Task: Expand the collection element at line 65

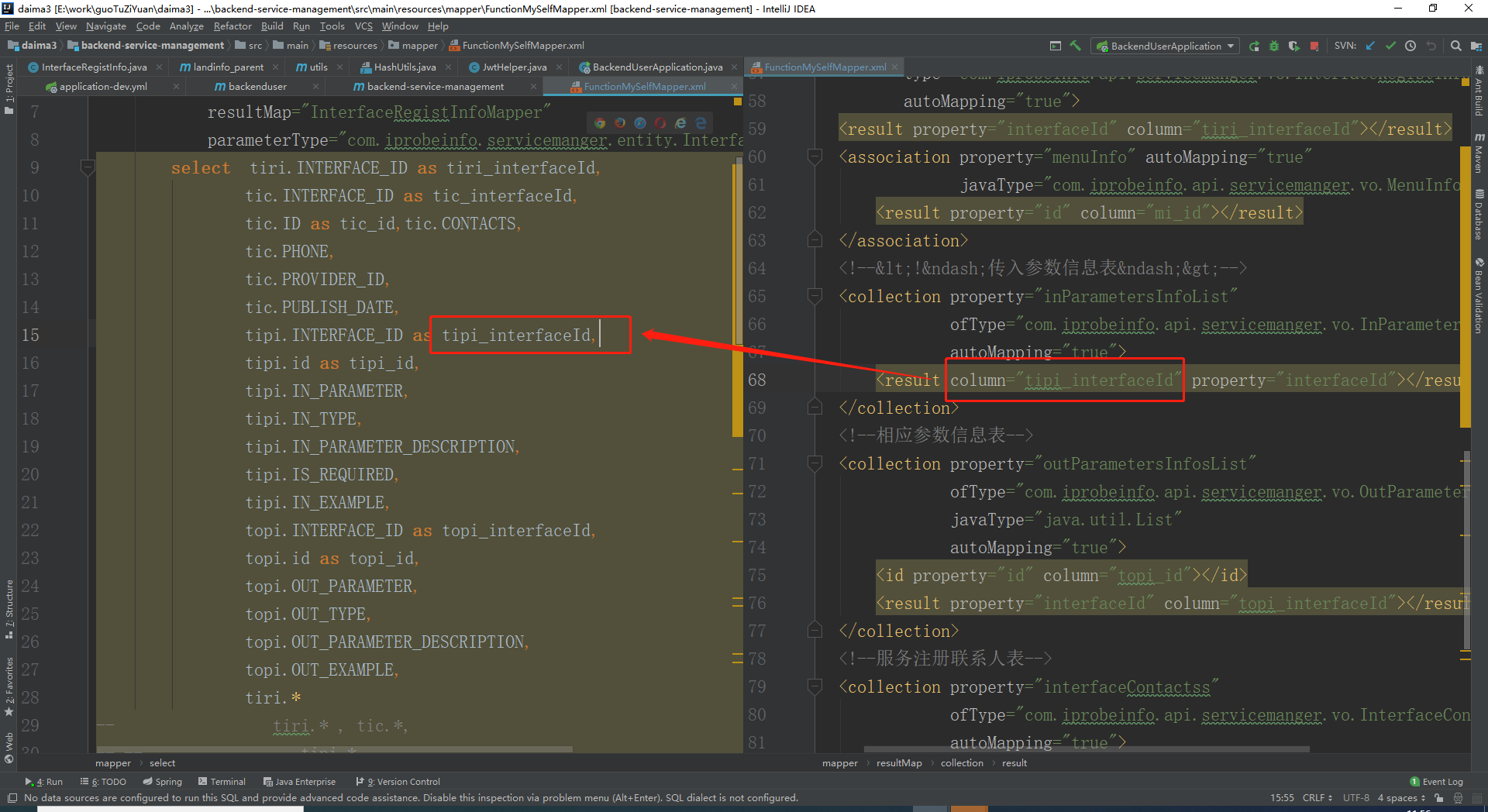Action: [815, 297]
